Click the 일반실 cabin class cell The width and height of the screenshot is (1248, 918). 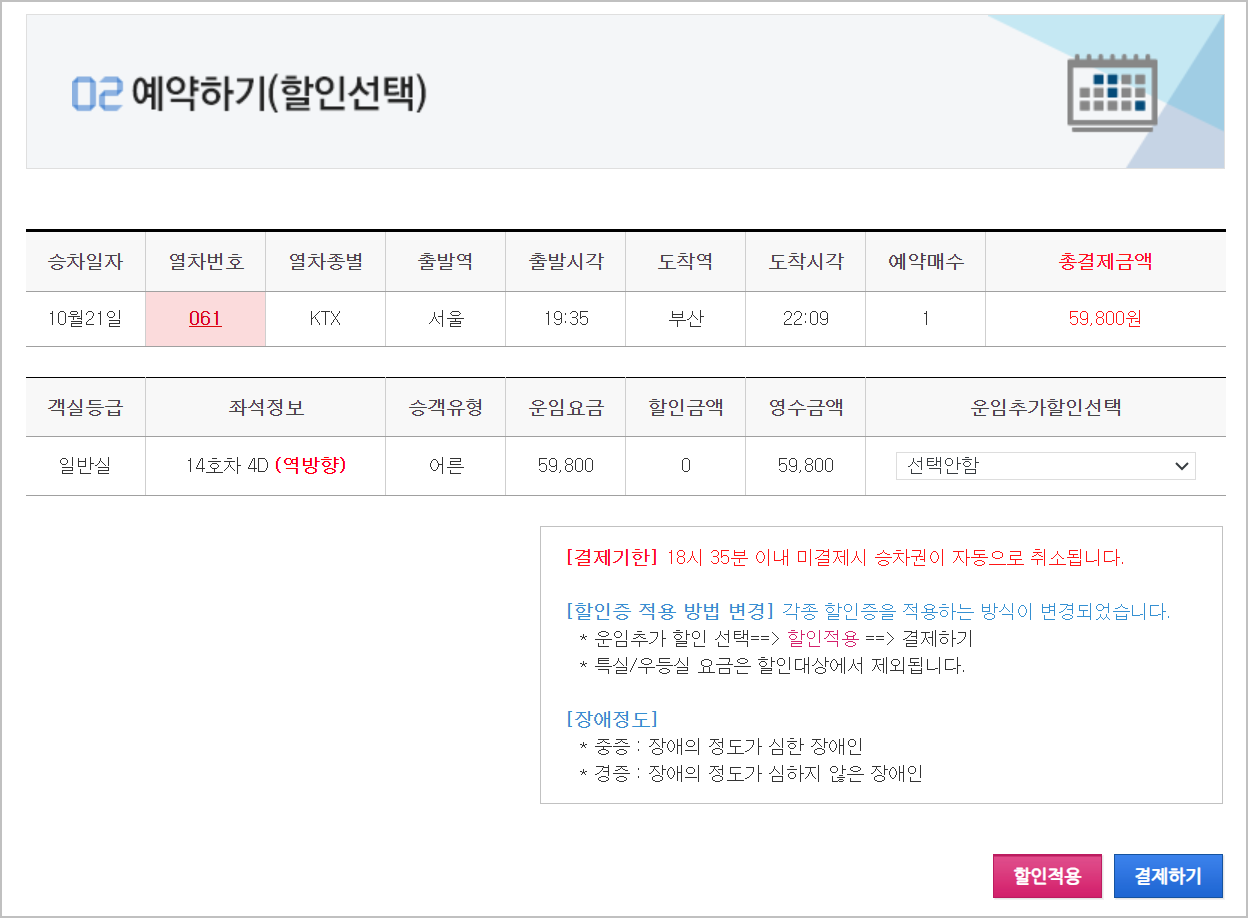tap(86, 466)
